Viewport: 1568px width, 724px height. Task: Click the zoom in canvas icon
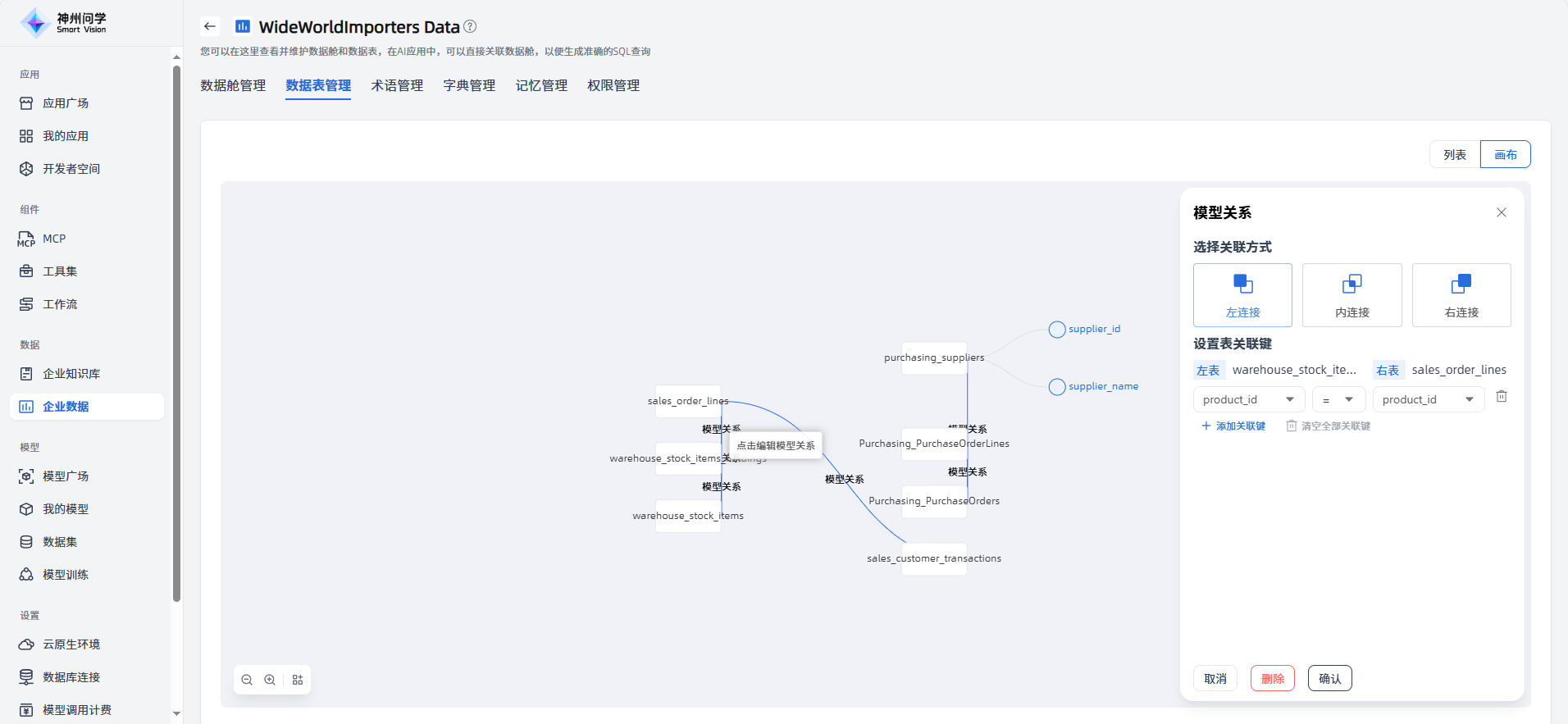(x=270, y=680)
